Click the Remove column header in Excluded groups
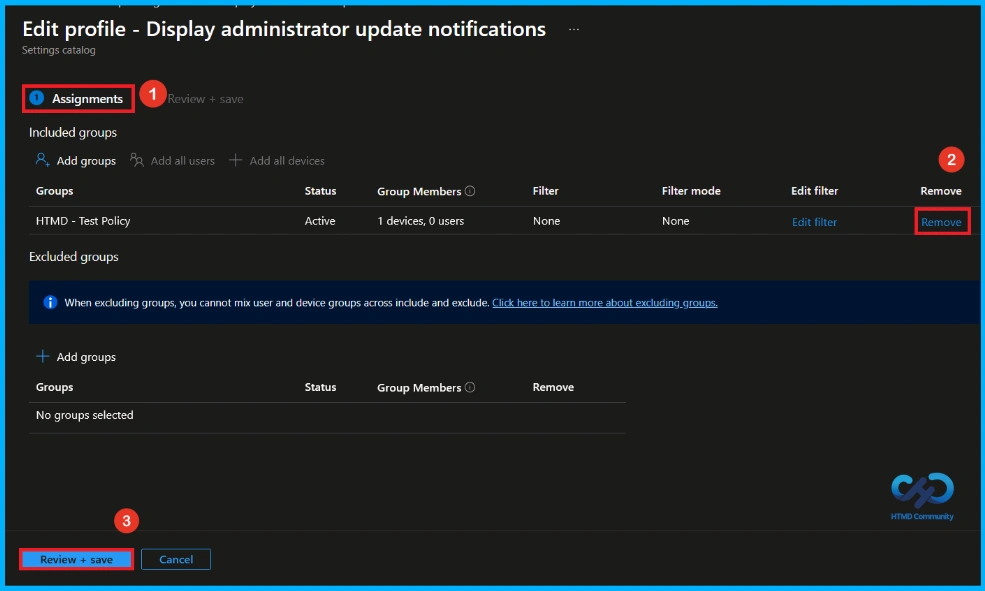985x591 pixels. tap(553, 388)
